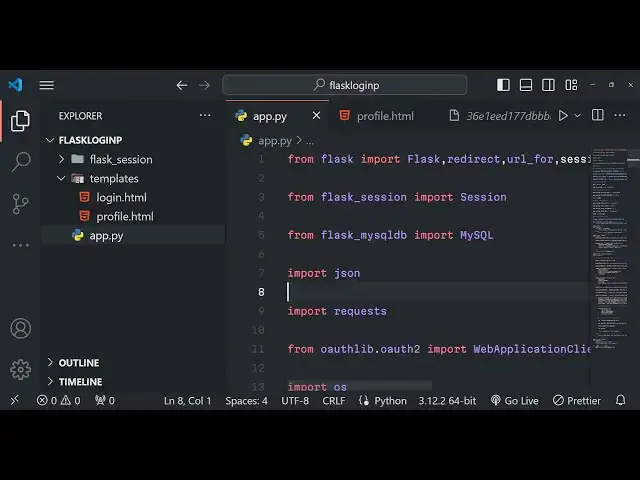Close the app.py tab
Image resolution: width=640 pixels, height=480 pixels.
pyautogui.click(x=316, y=116)
